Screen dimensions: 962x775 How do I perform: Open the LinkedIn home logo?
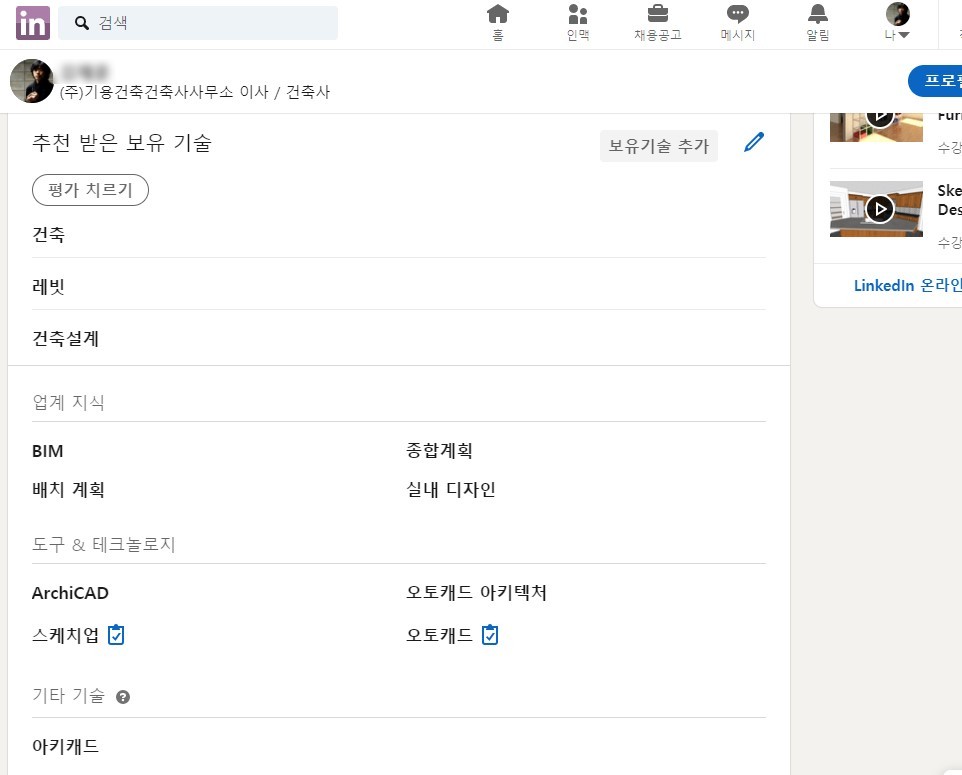tap(33, 23)
